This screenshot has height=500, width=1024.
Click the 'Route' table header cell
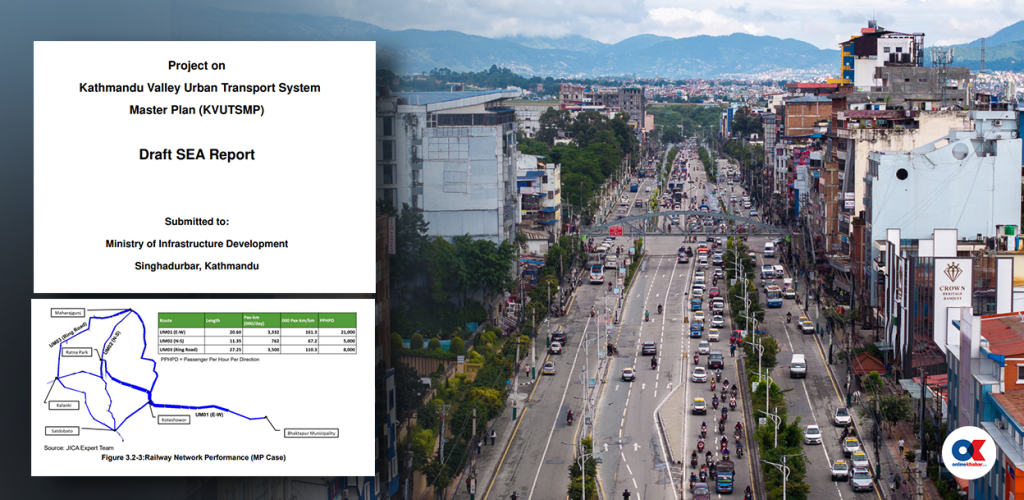pos(182,320)
